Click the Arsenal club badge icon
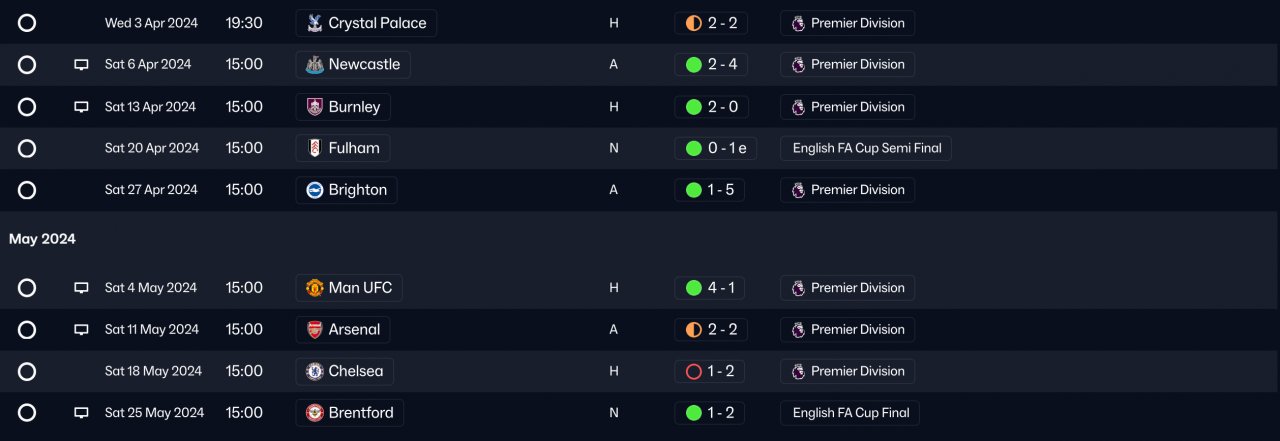The width and height of the screenshot is (1280, 441). (315, 330)
